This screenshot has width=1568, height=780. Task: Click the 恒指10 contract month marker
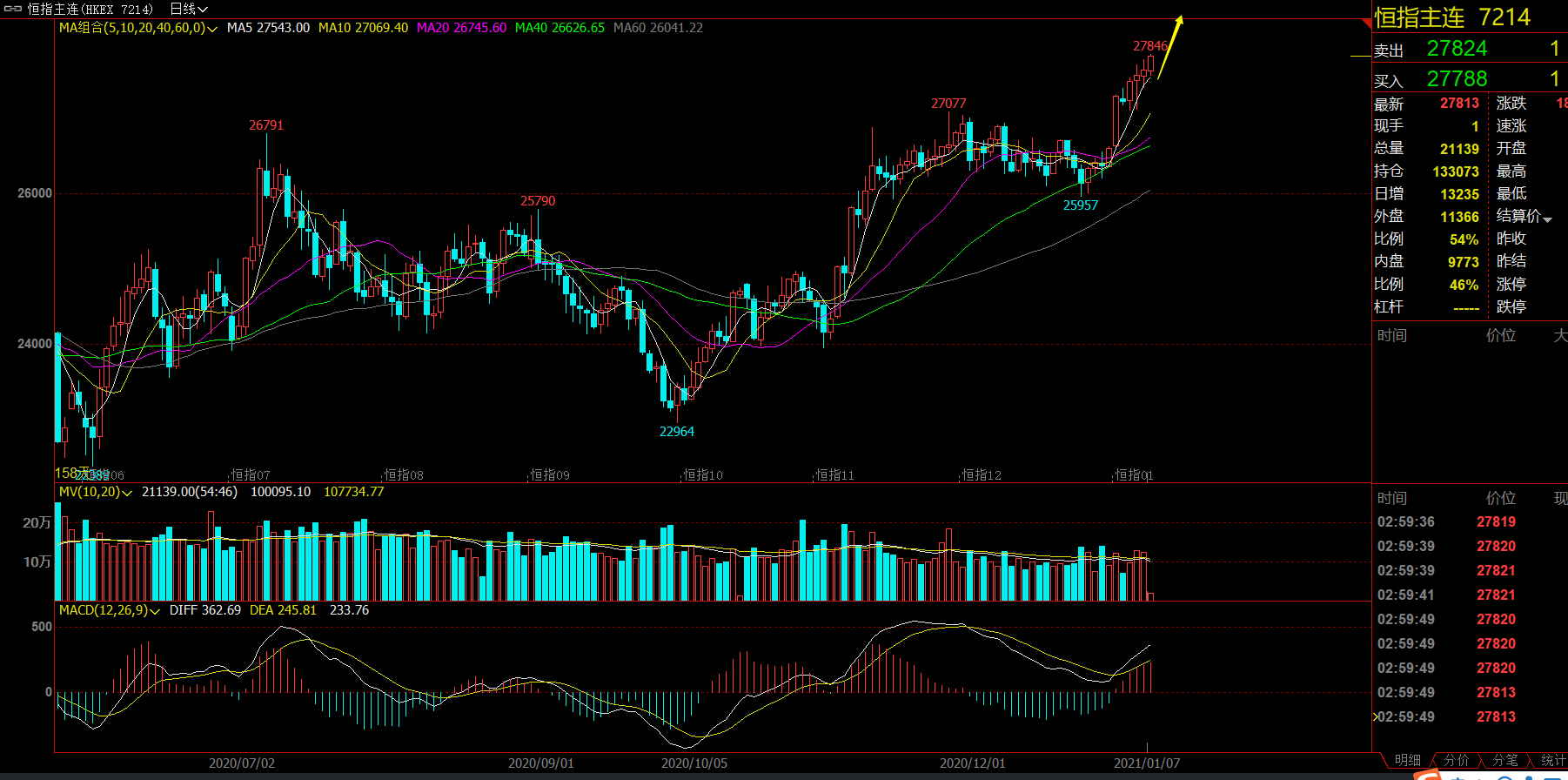coord(703,475)
